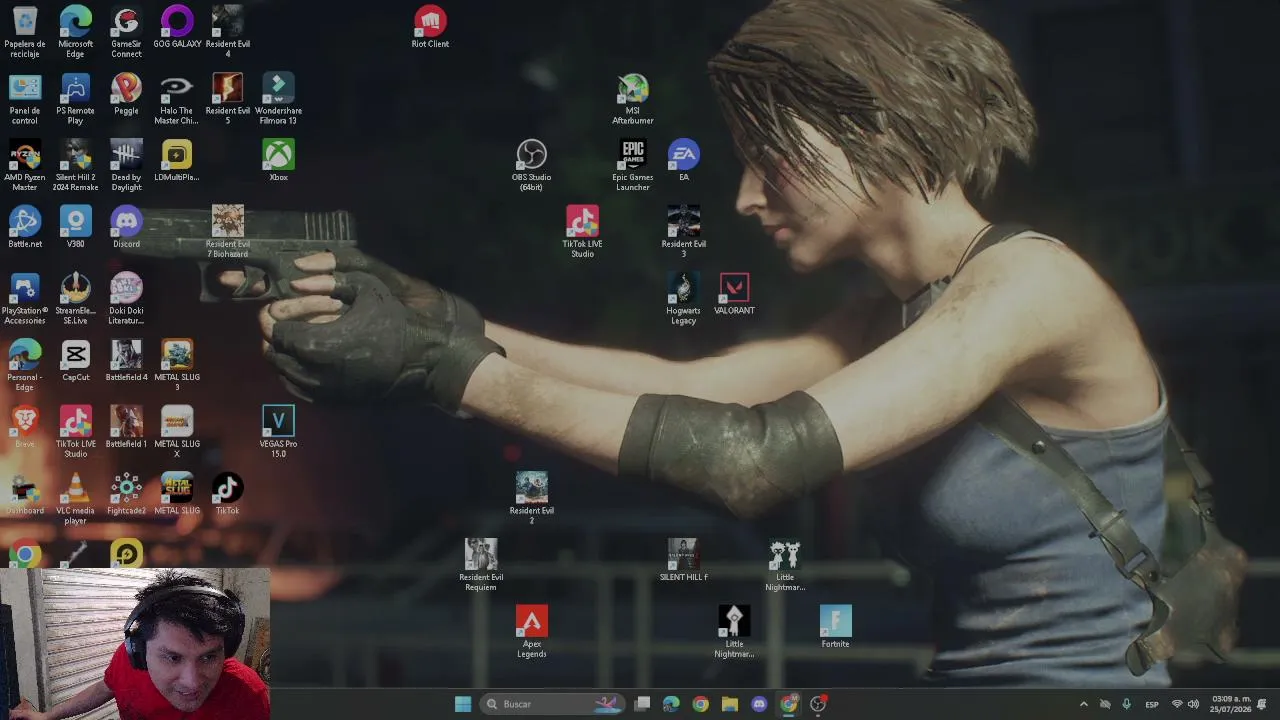1280x720 pixels.
Task: Open the VEGAS Pro 15.0 icon
Action: (278, 432)
